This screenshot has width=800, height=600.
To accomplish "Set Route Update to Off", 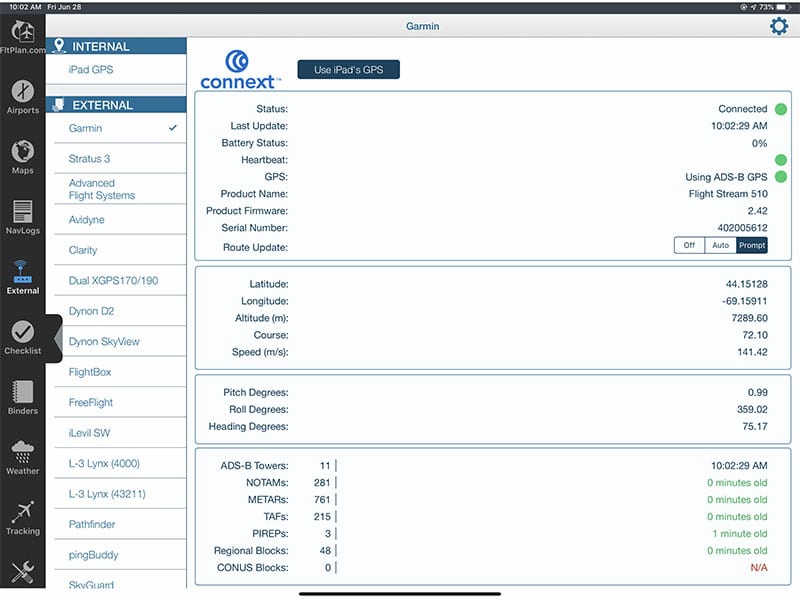I will (x=689, y=245).
